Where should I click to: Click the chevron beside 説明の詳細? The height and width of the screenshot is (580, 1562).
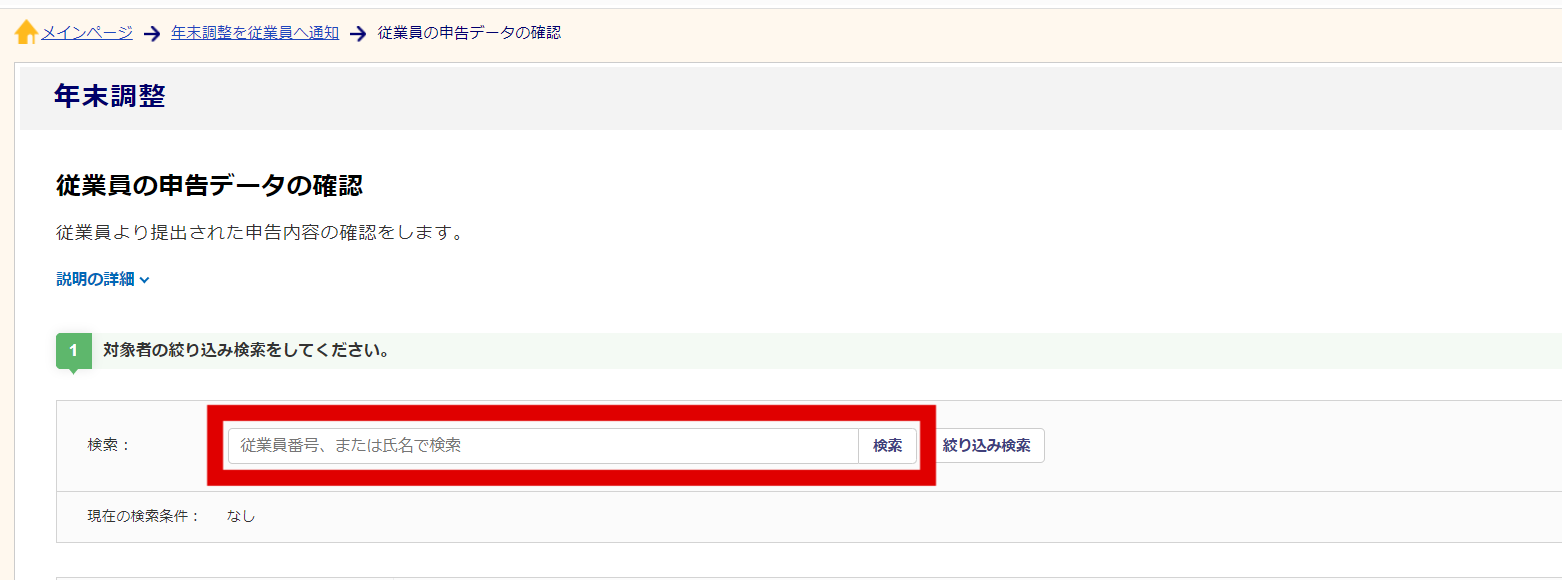point(145,281)
